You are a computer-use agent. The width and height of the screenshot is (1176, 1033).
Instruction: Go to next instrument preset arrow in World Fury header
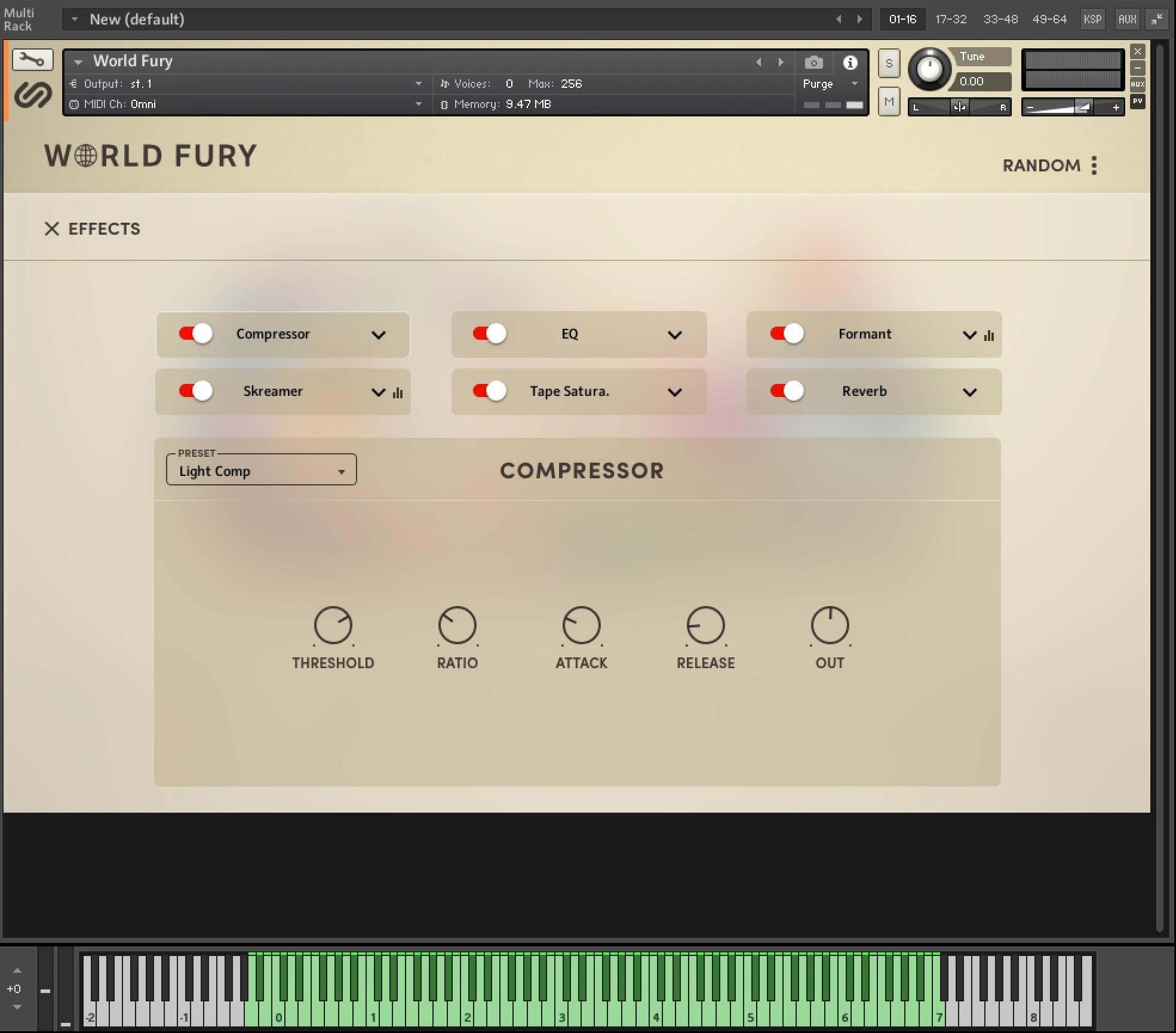pos(781,62)
